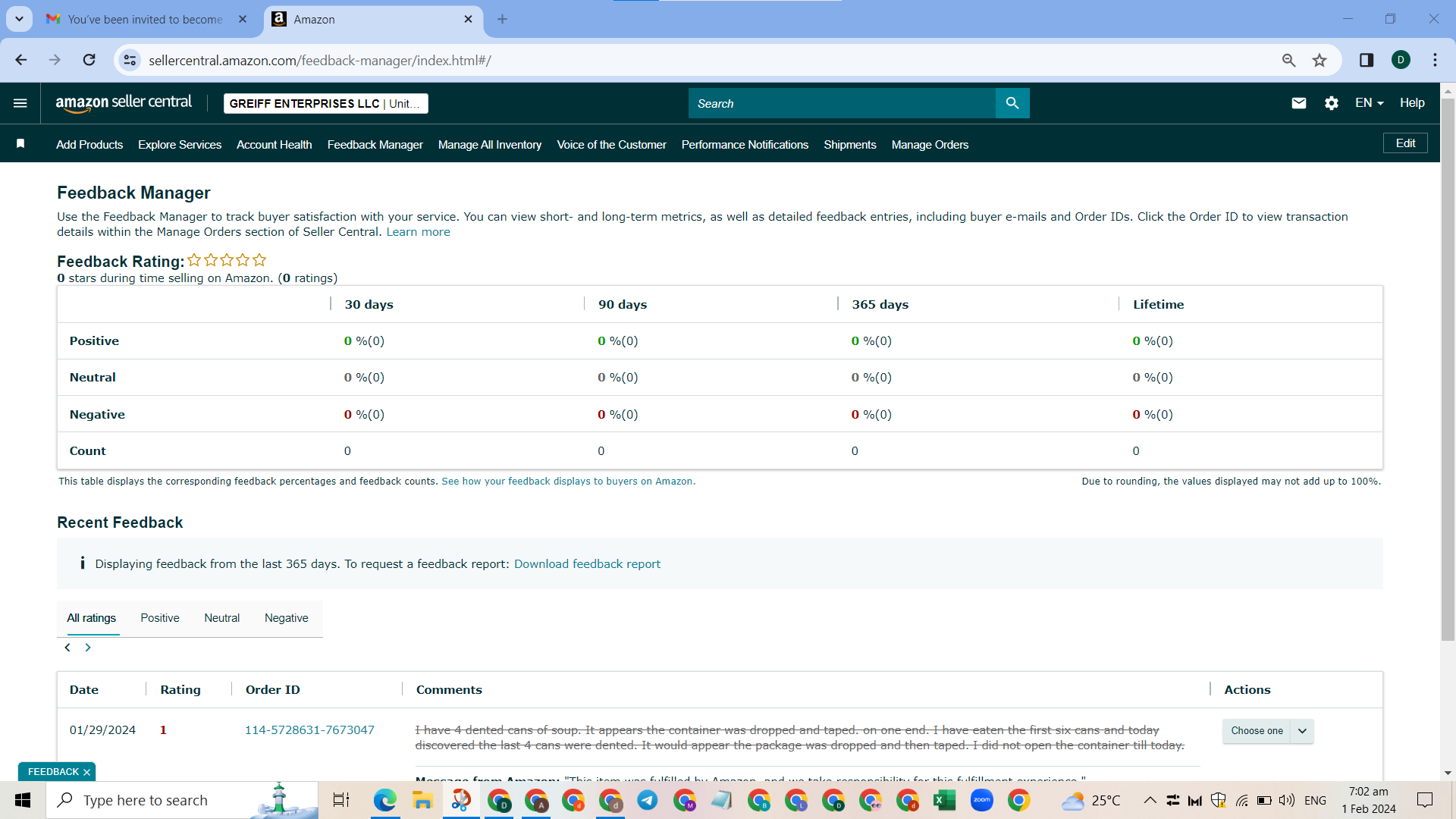This screenshot has height=819, width=1456.
Task: Go to next feedback page arrow
Action: (88, 648)
